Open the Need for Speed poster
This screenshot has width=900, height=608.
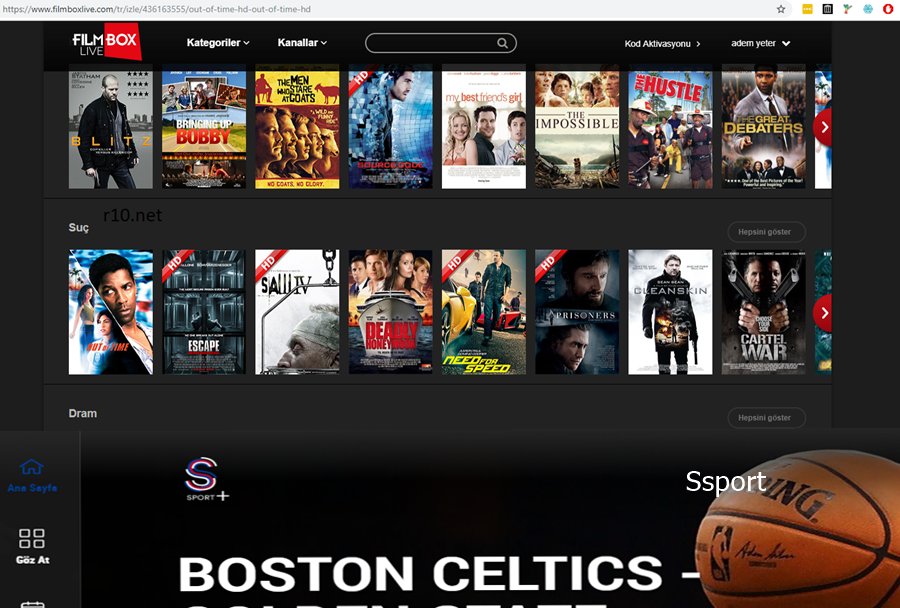484,312
